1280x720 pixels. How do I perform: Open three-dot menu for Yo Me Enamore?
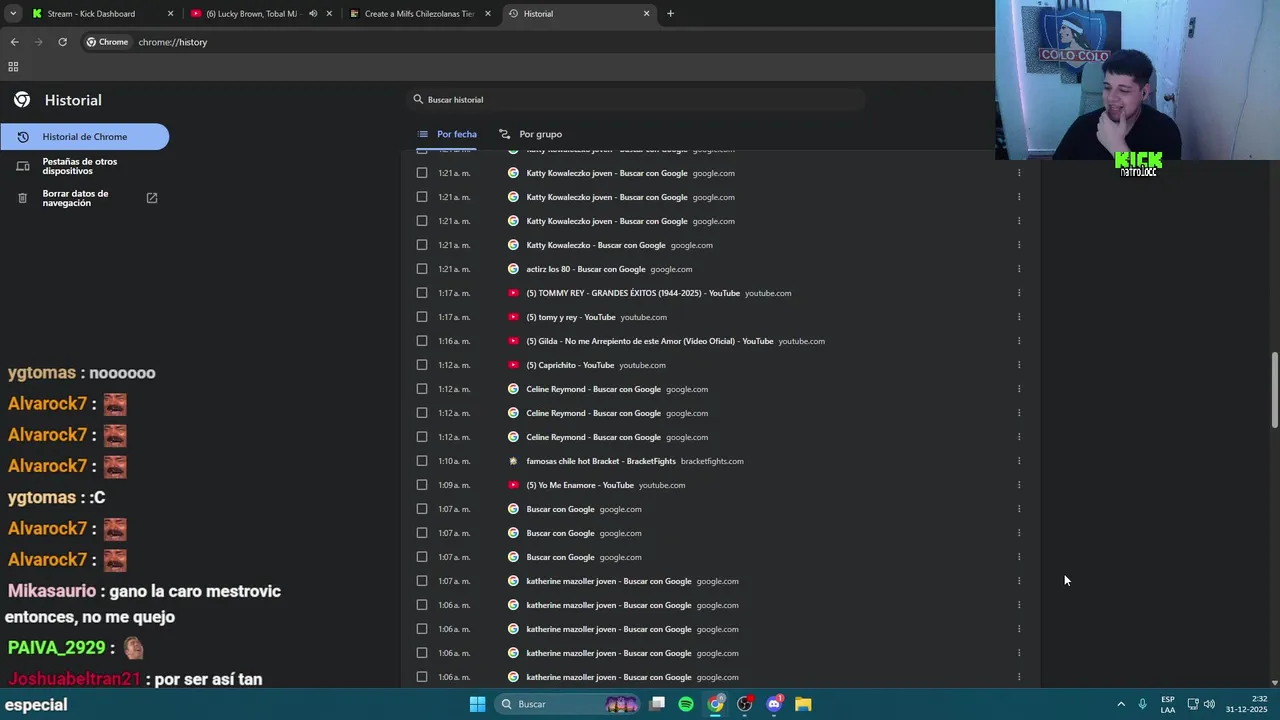pyautogui.click(x=1019, y=485)
